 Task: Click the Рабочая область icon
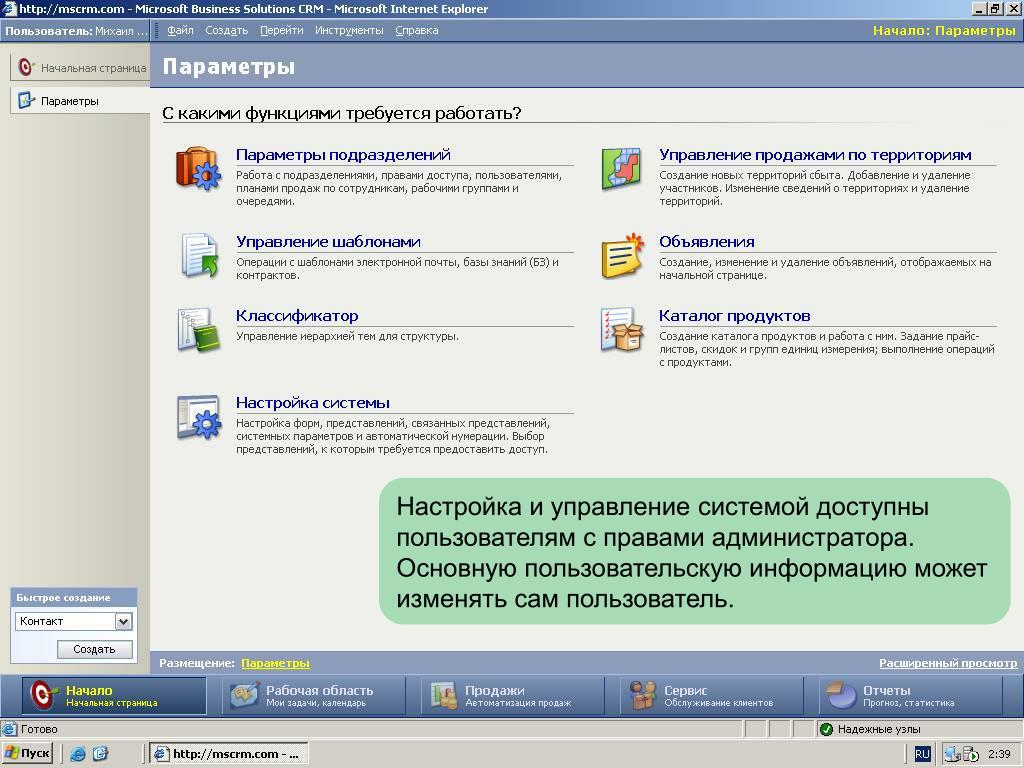point(244,696)
